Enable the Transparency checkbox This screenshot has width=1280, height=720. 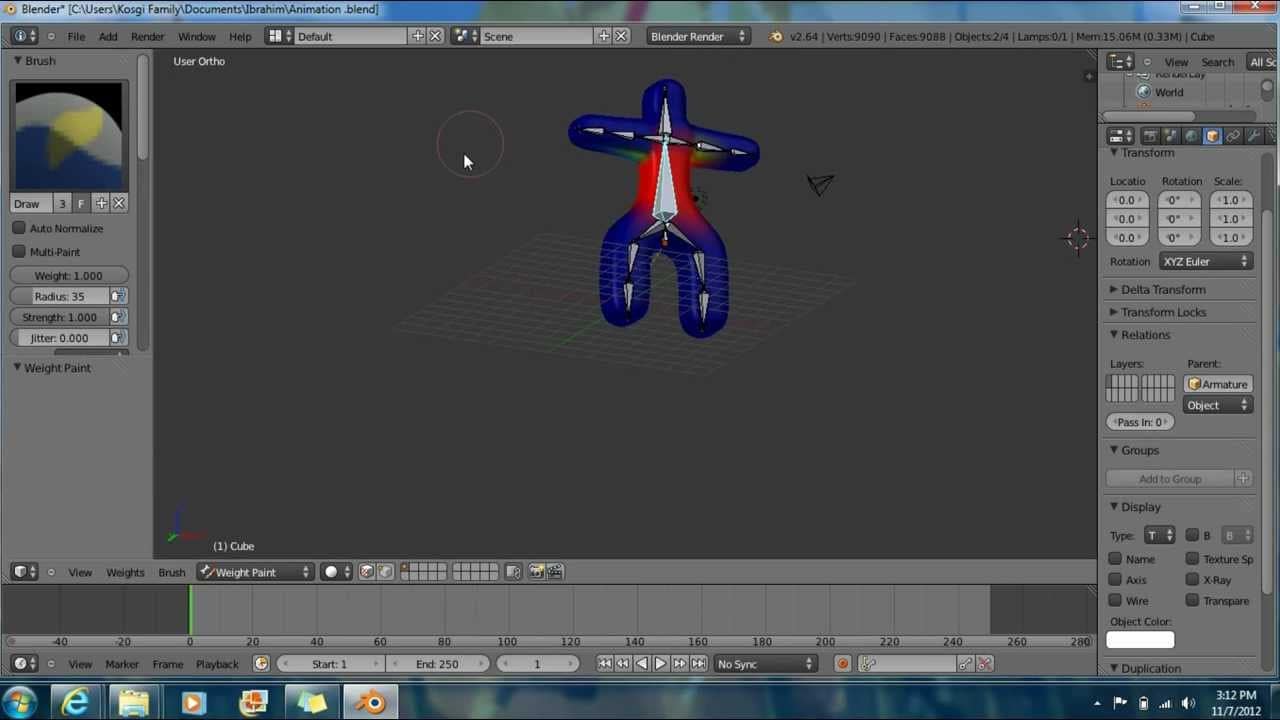click(x=1192, y=601)
